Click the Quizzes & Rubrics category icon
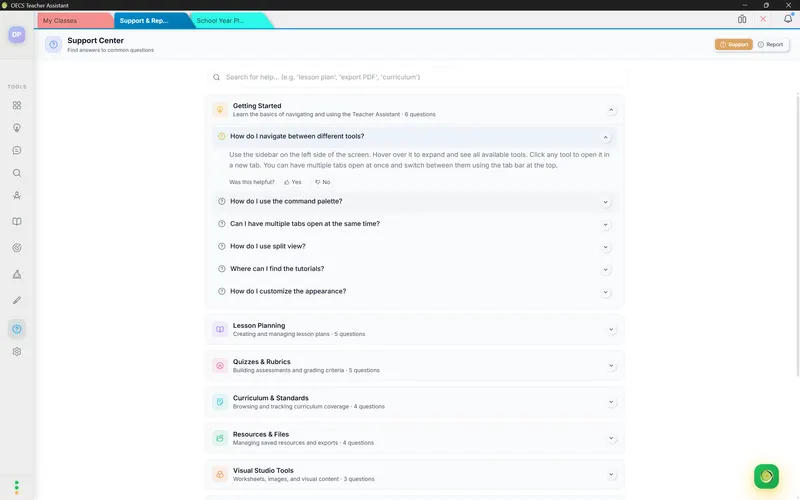The image size is (800, 500). pyautogui.click(x=220, y=366)
